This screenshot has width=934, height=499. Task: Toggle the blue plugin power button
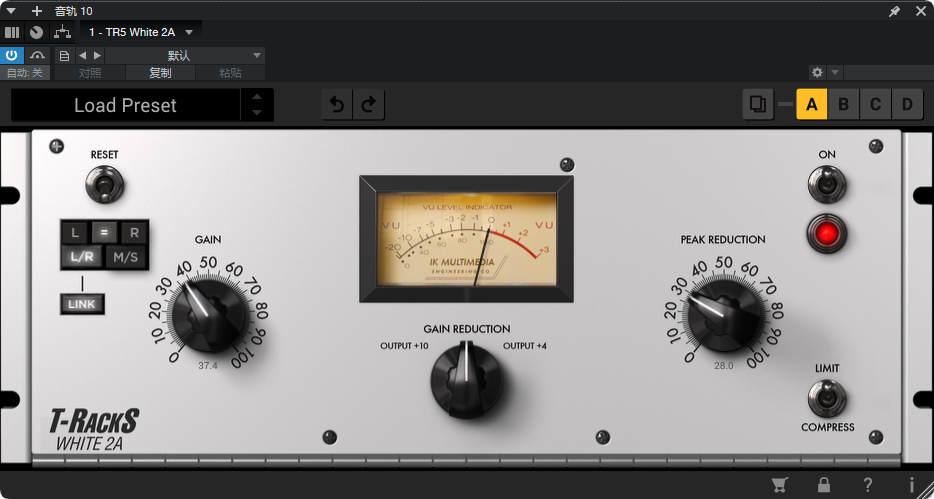tap(12, 55)
